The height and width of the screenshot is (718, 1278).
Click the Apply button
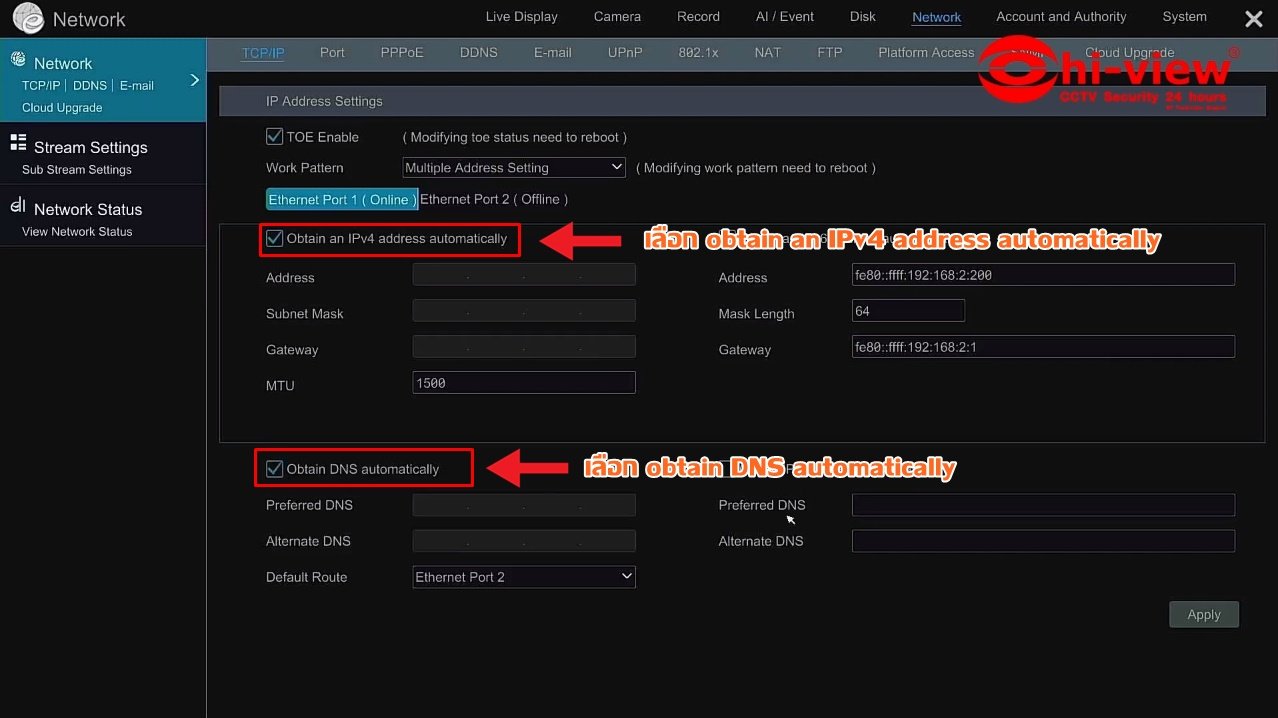[1203, 615]
